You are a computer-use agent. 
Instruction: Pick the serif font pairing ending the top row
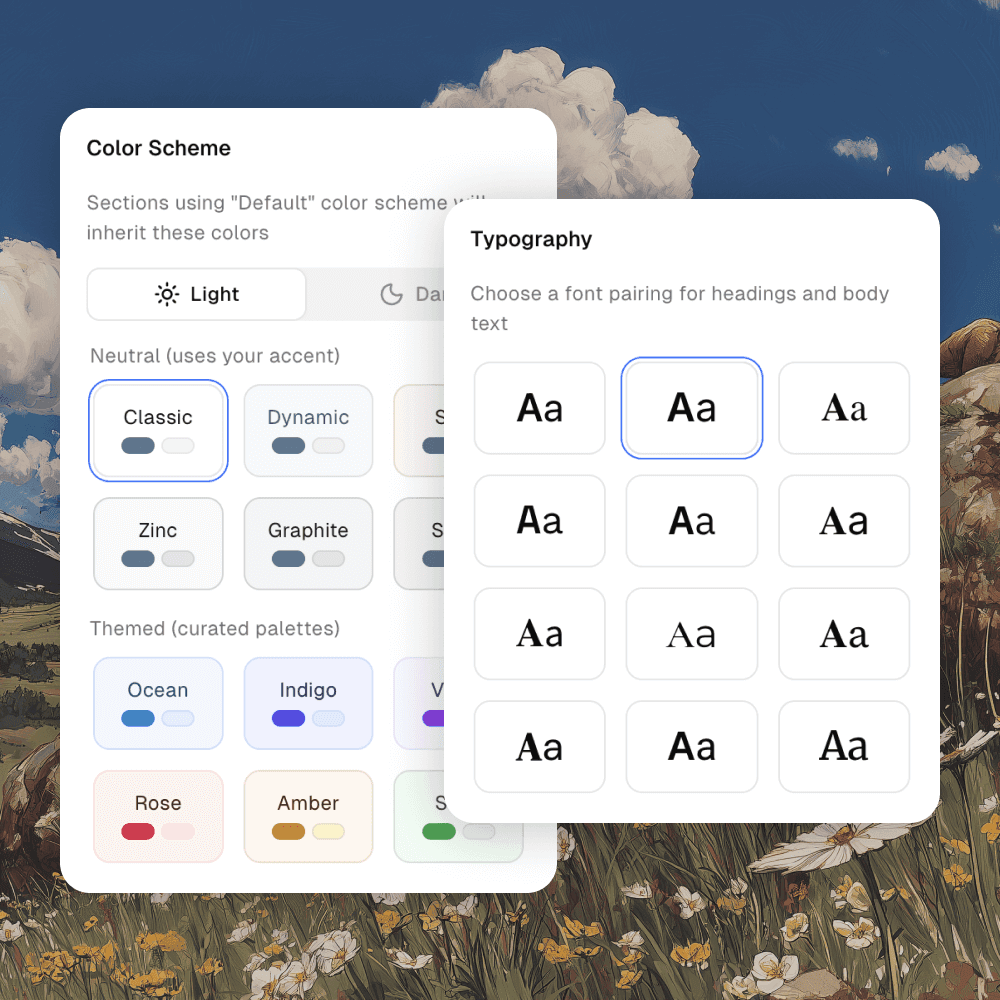click(x=844, y=408)
